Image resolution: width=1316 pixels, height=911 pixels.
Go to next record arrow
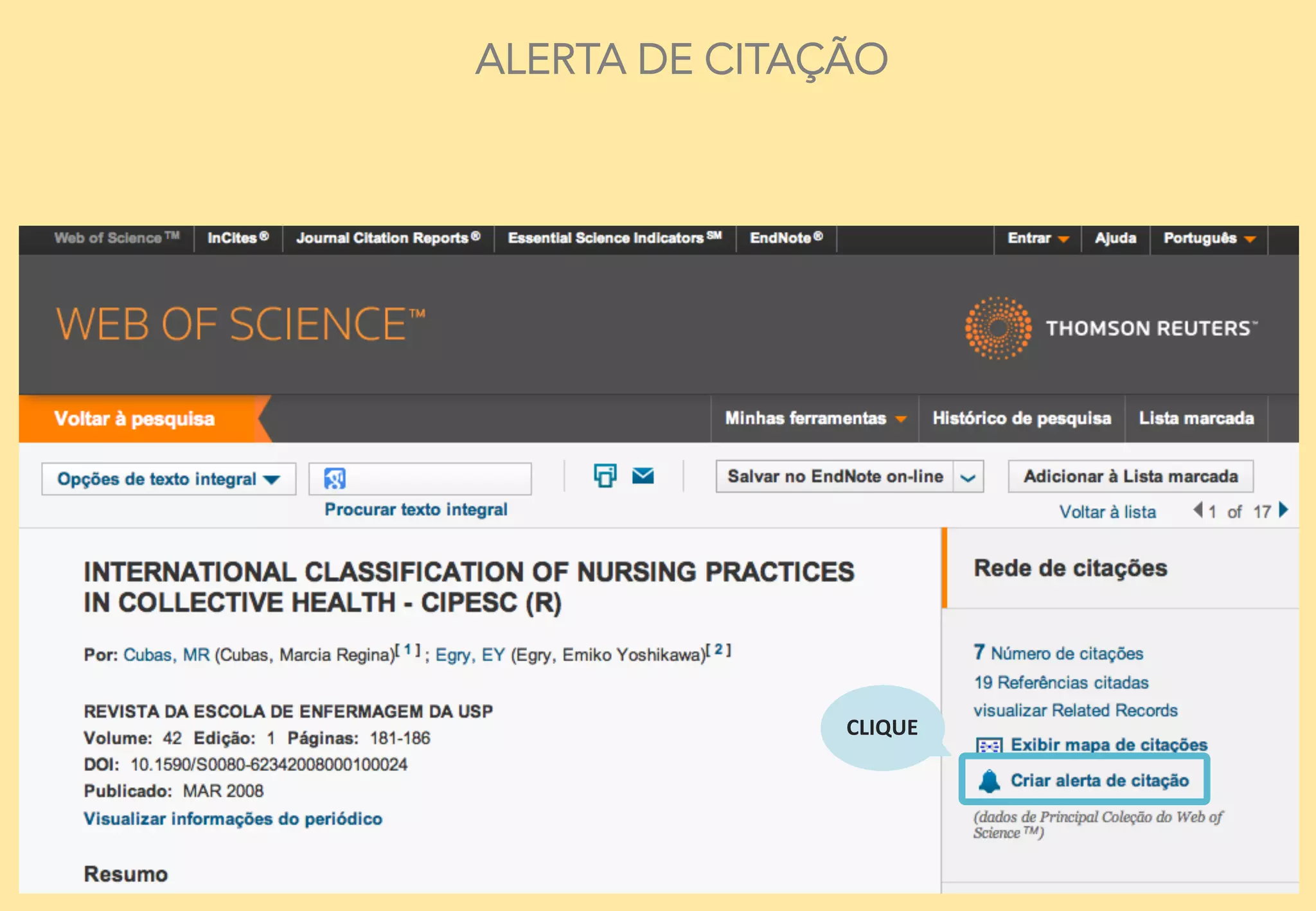(x=1283, y=510)
